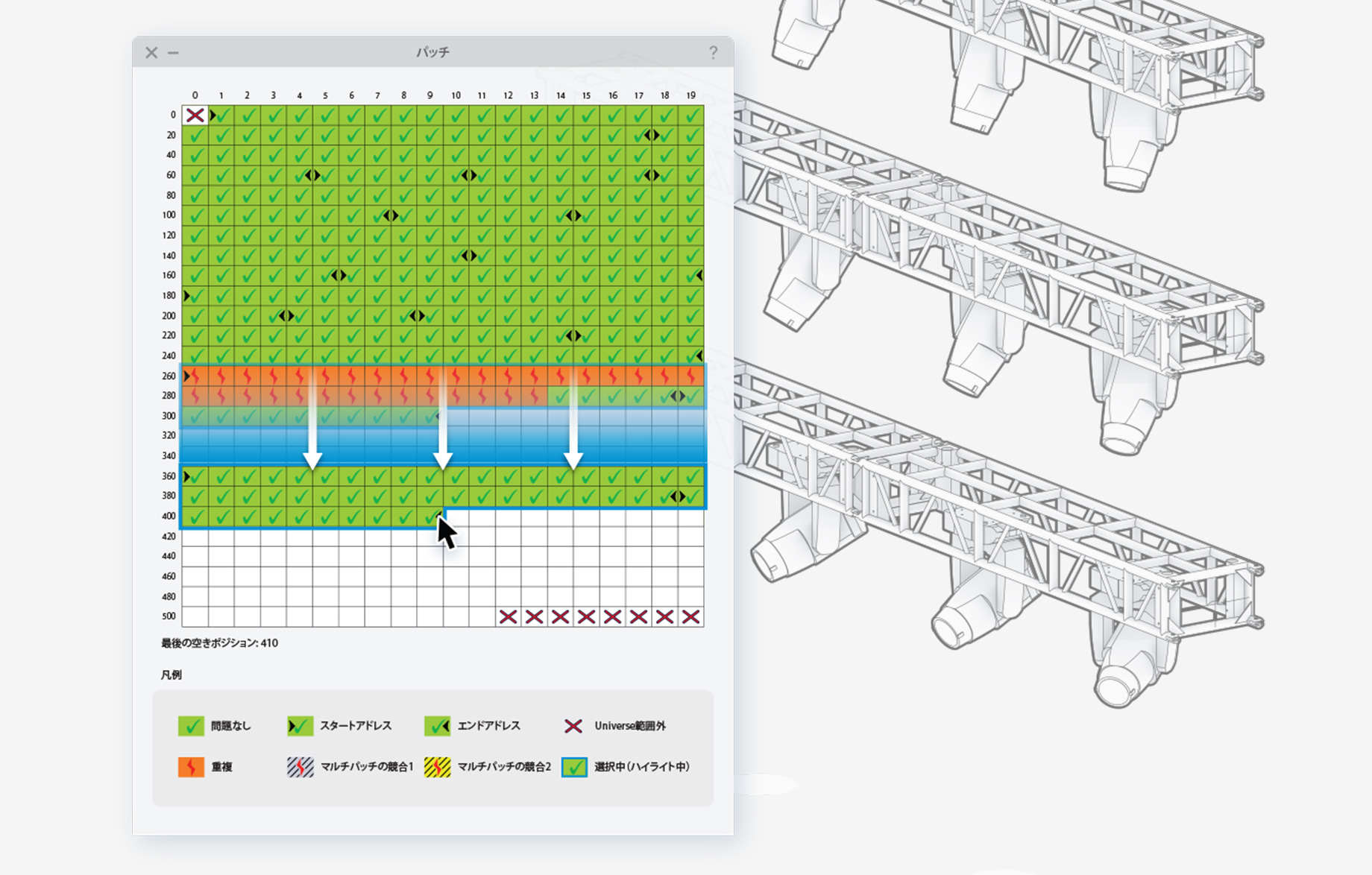Click the 最後の空きポジション: 410 text

(220, 643)
